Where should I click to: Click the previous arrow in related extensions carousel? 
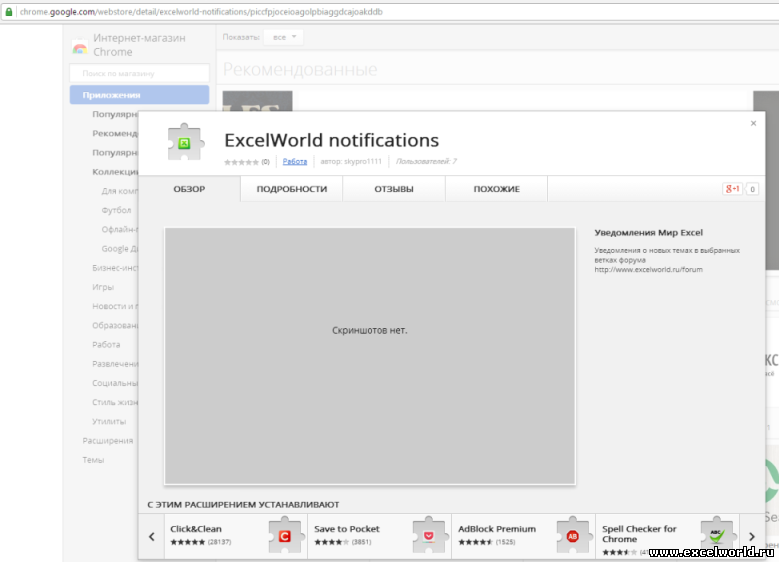click(x=152, y=537)
